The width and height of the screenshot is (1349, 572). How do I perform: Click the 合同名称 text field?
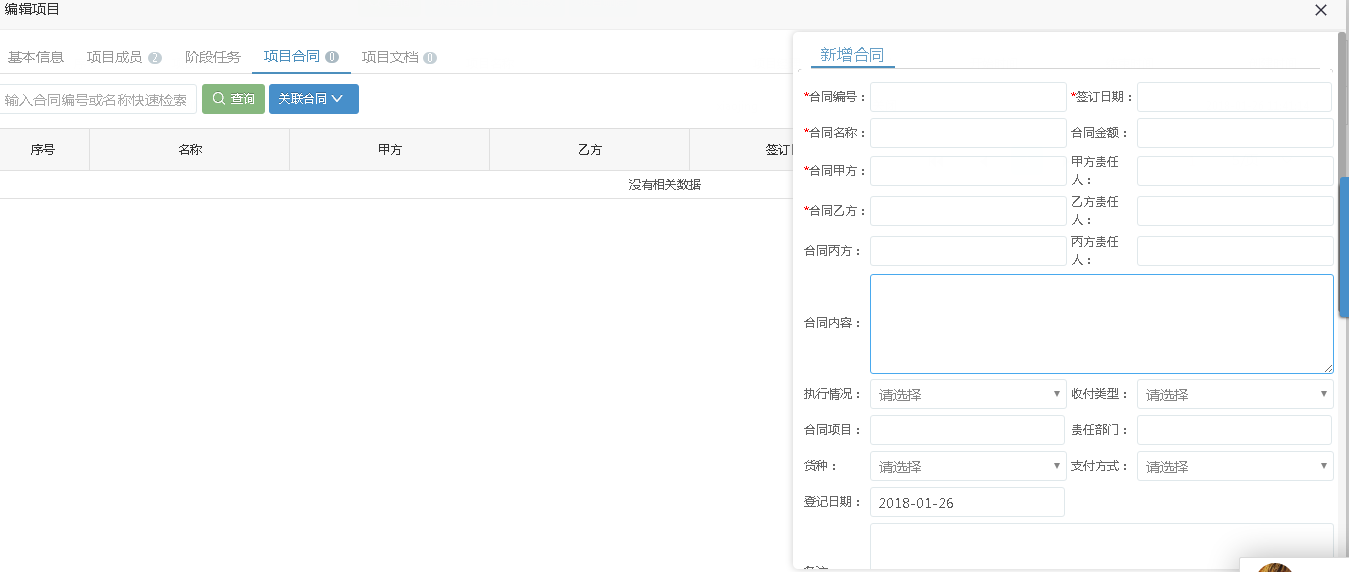967,133
